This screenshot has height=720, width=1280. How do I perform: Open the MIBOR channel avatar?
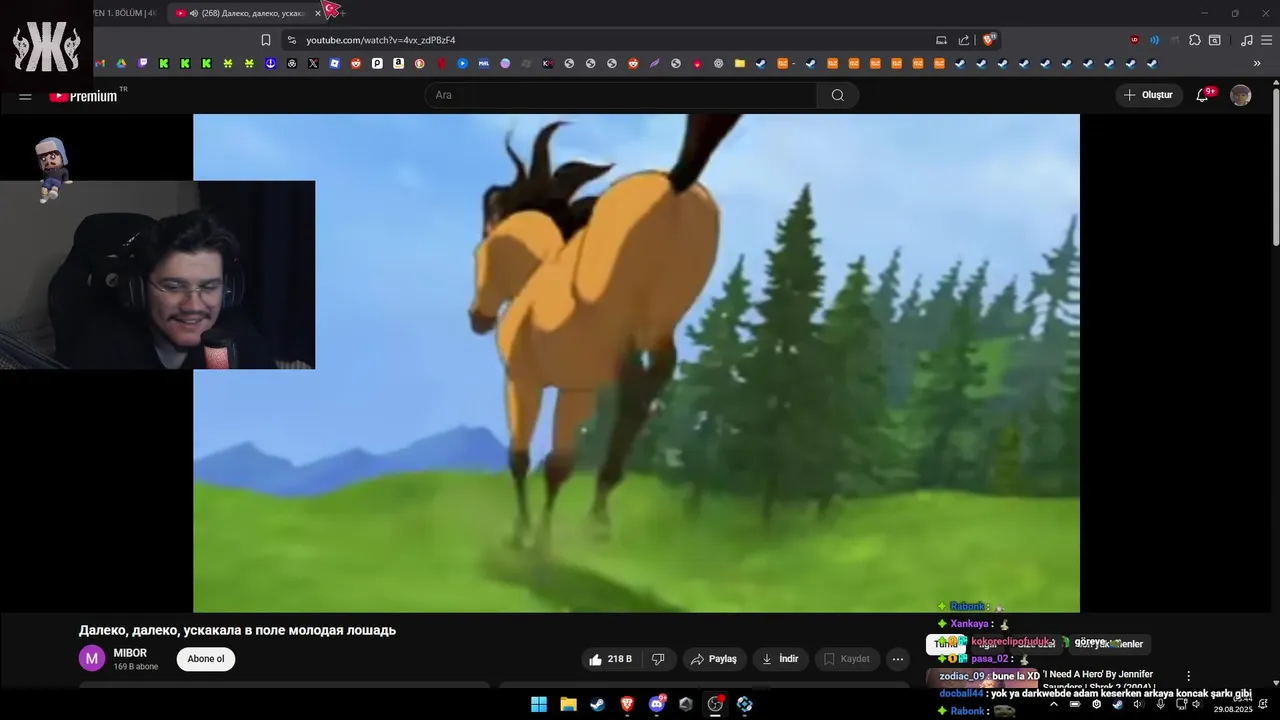[x=92, y=658]
